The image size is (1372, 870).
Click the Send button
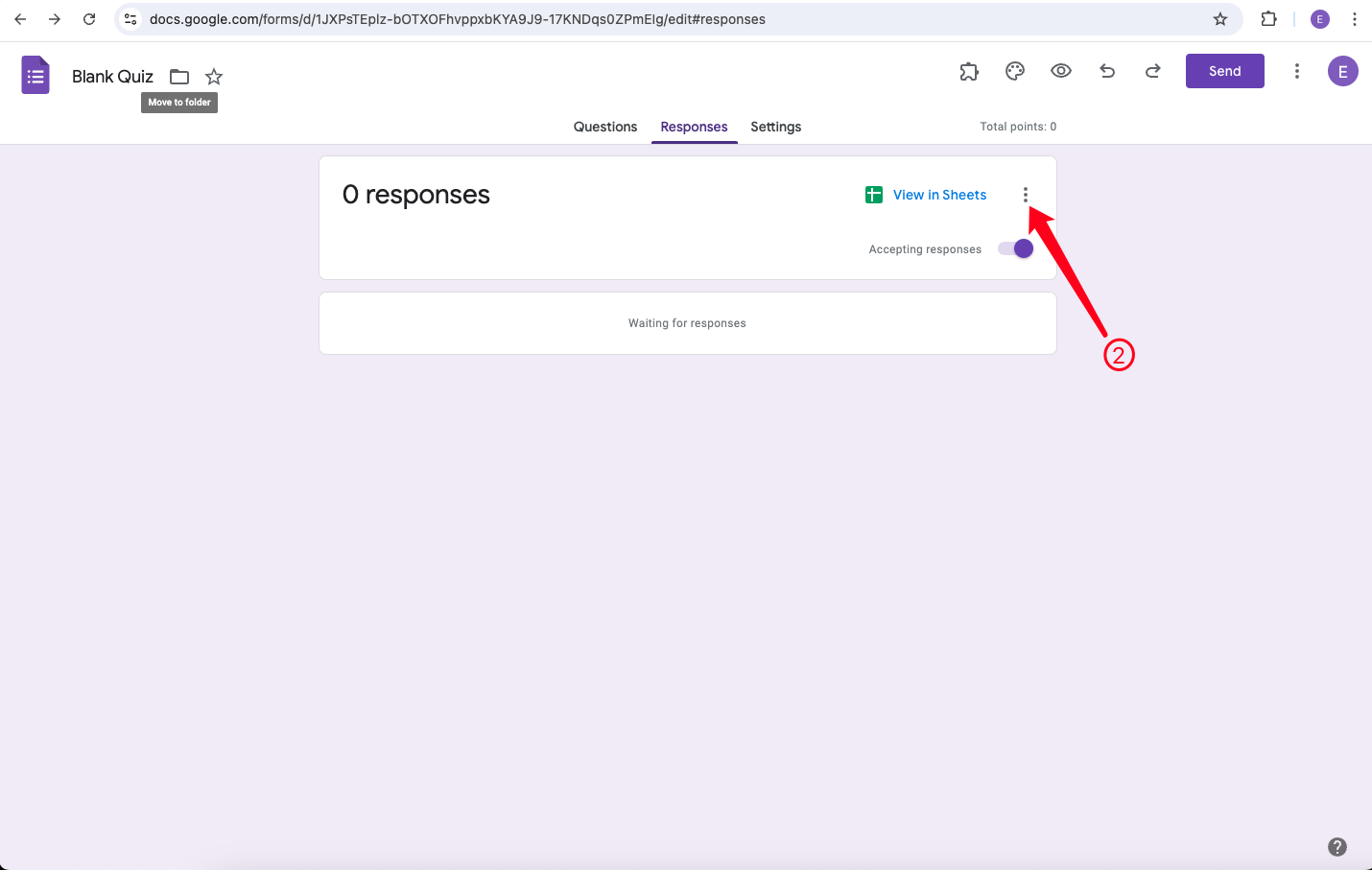(x=1224, y=71)
